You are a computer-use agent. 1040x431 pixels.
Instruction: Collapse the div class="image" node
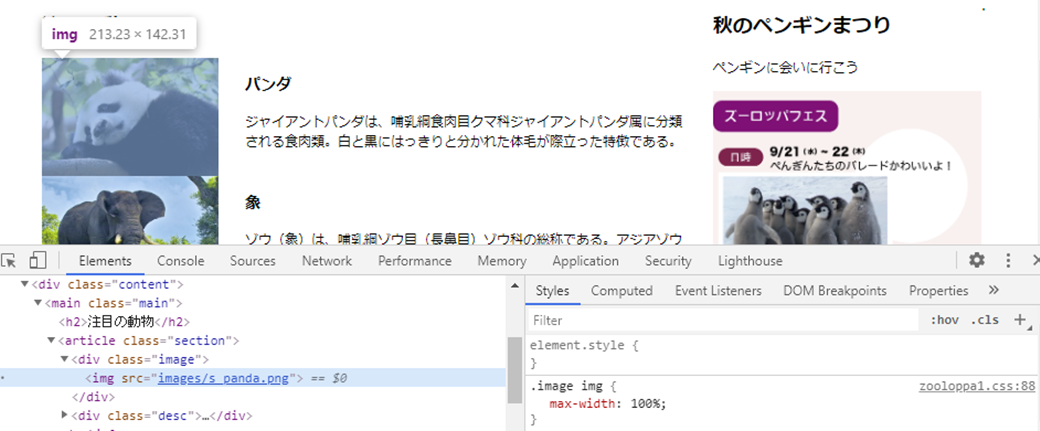tap(64, 359)
